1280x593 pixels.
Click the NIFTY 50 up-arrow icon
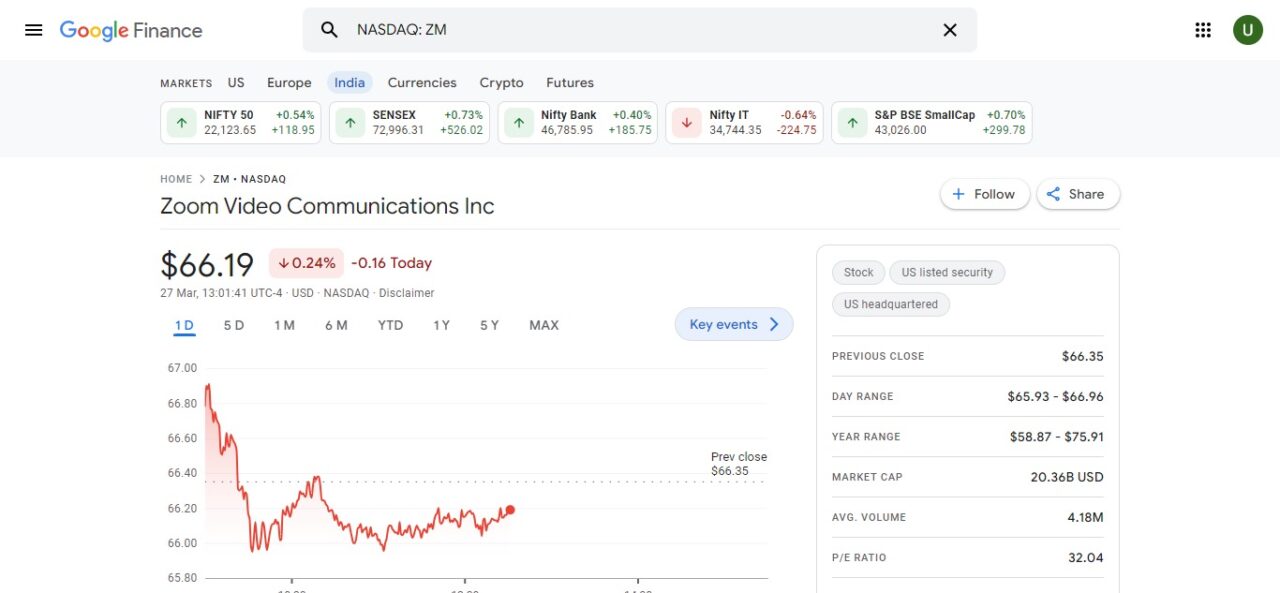coord(181,123)
